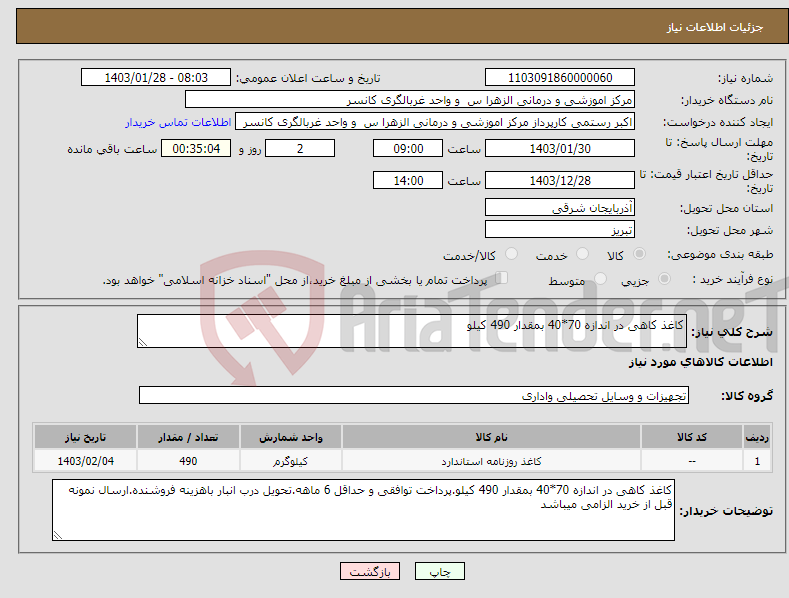The height and width of the screenshot is (598, 789).
Task: Click the response deadline date 1403/01/30
Action: (560, 148)
